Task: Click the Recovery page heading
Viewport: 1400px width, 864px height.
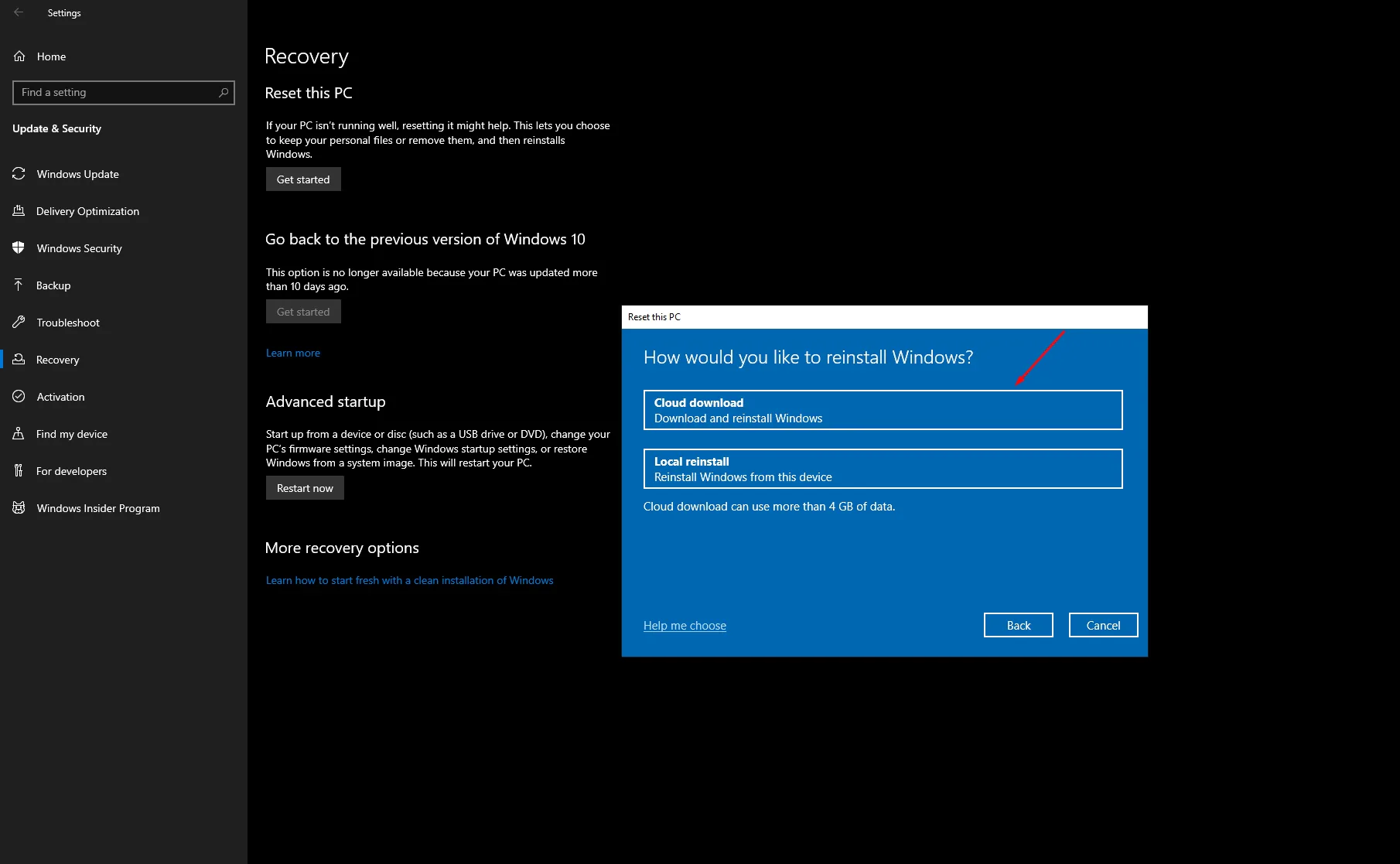Action: point(306,56)
